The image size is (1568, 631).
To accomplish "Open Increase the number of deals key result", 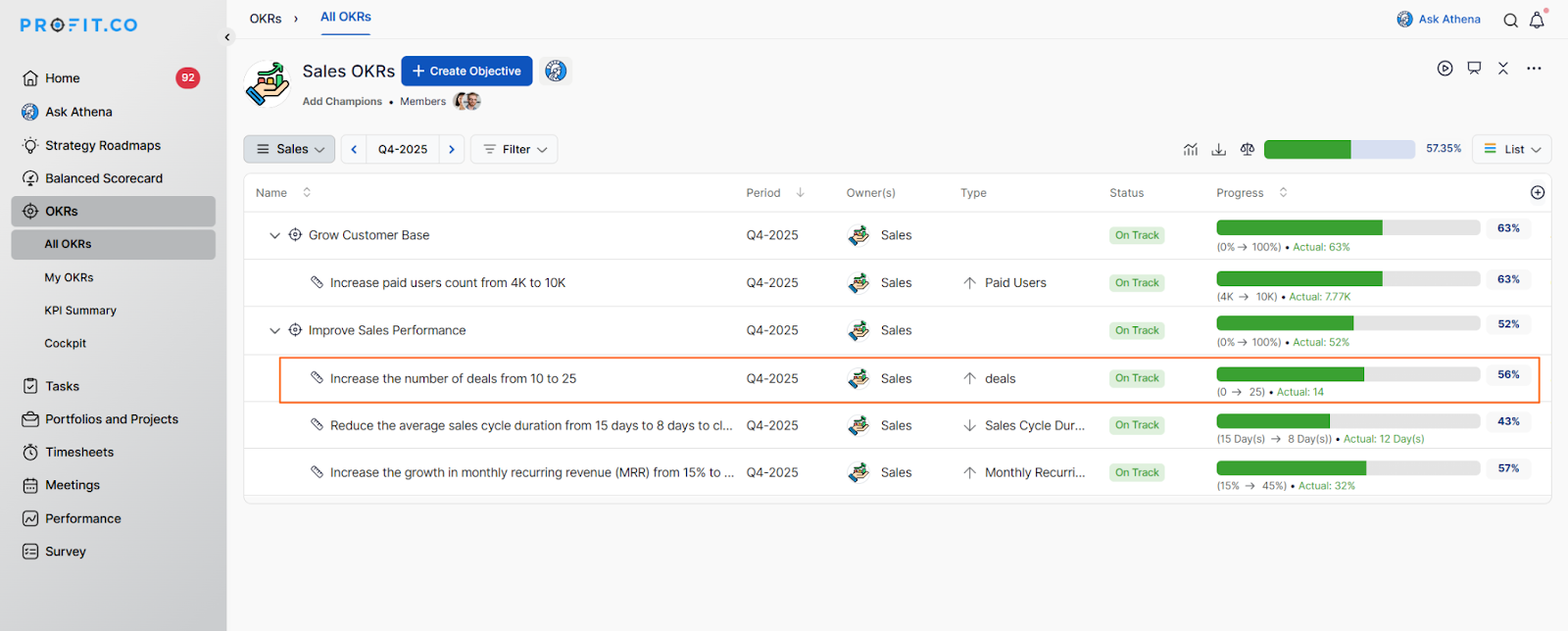I will tap(453, 378).
